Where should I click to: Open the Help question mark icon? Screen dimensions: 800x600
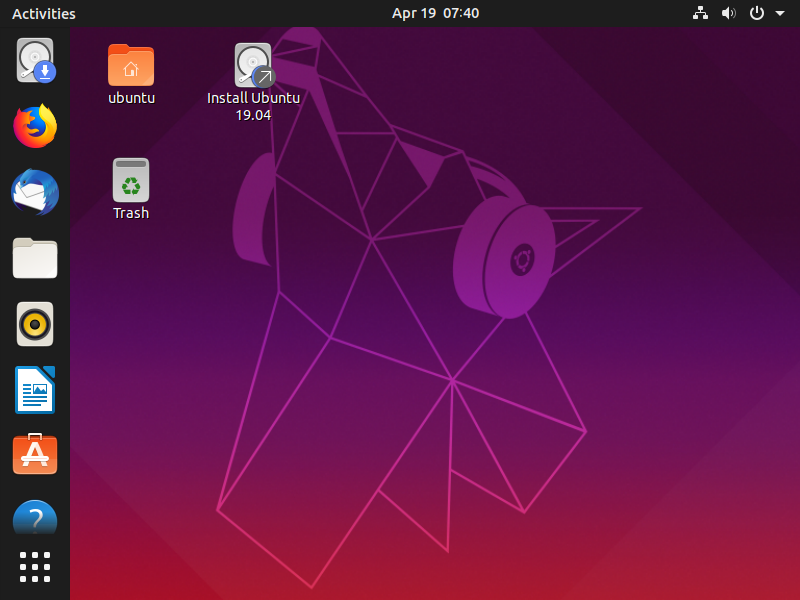pos(35,518)
